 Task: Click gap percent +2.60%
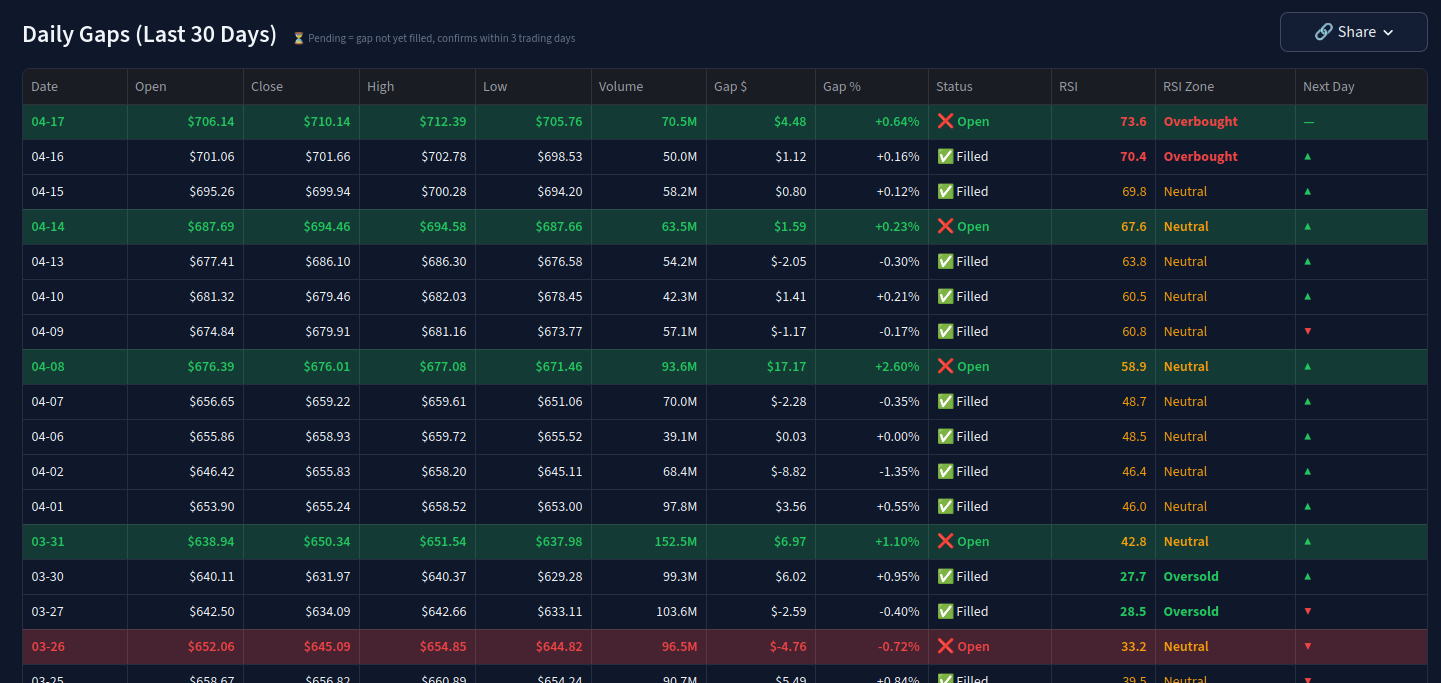click(897, 366)
